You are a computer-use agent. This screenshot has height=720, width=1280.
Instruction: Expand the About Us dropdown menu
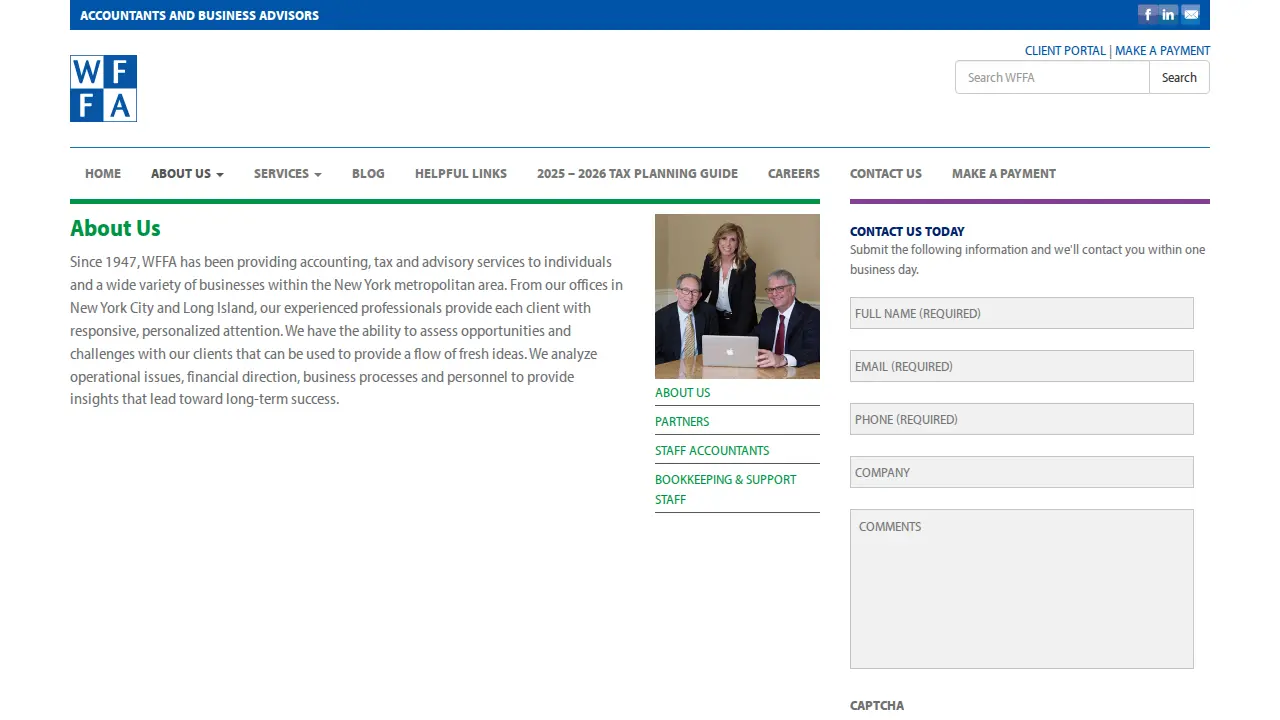187,174
